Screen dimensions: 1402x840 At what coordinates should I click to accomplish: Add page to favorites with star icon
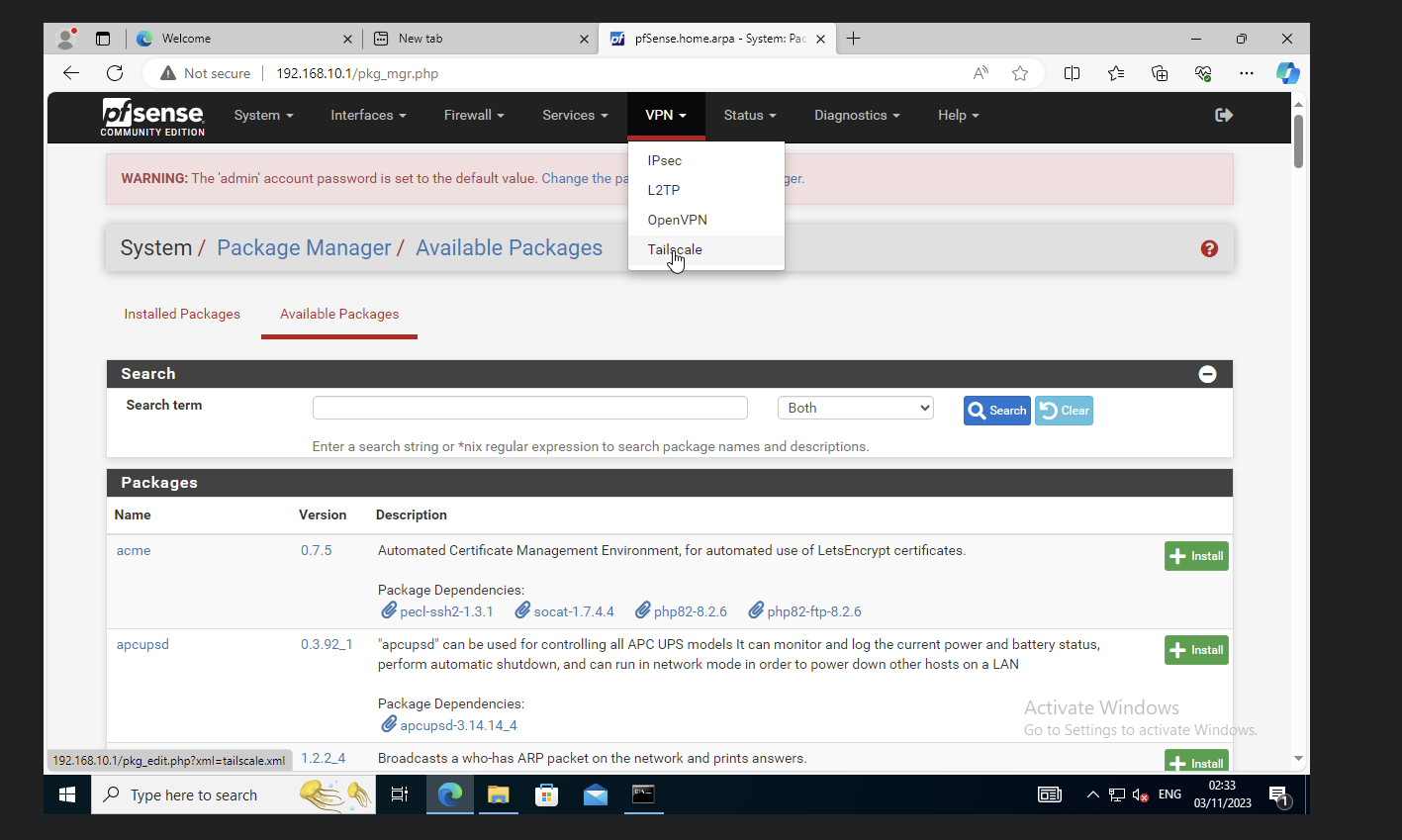tap(1020, 73)
